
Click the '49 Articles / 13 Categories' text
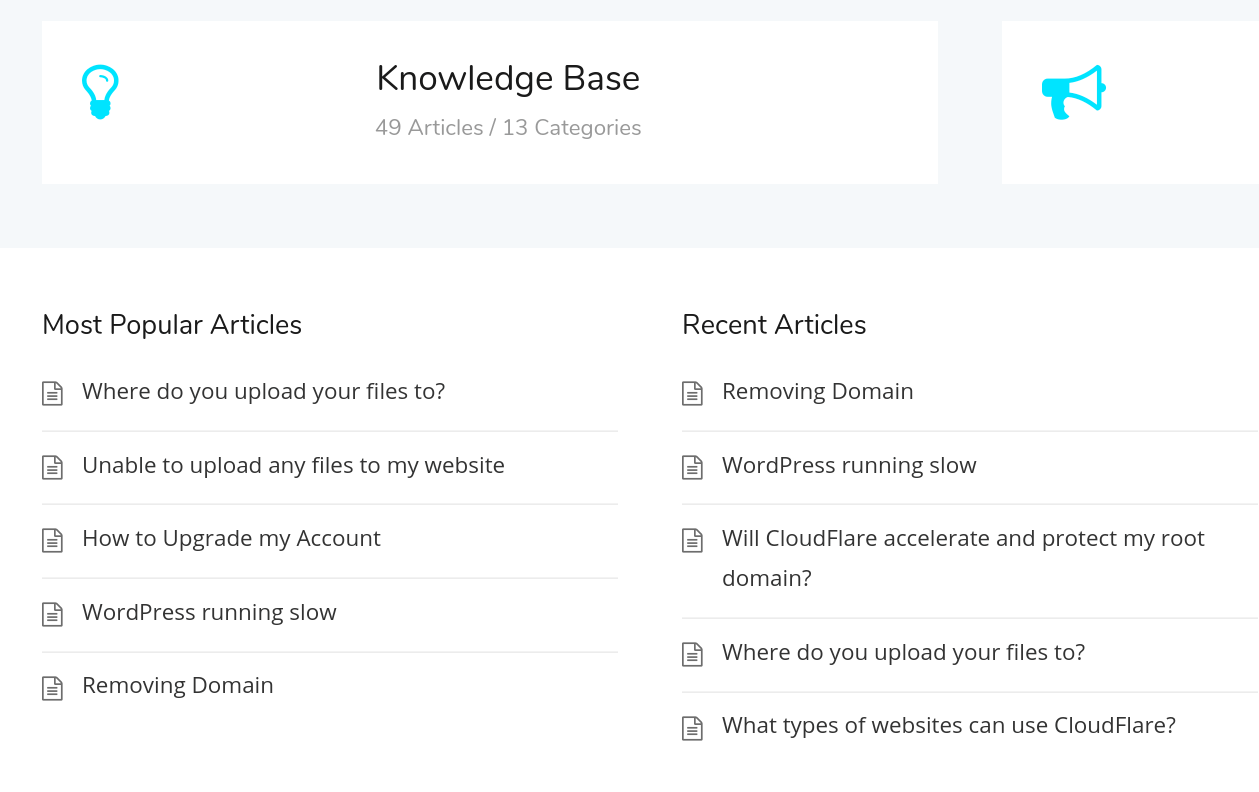[508, 128]
